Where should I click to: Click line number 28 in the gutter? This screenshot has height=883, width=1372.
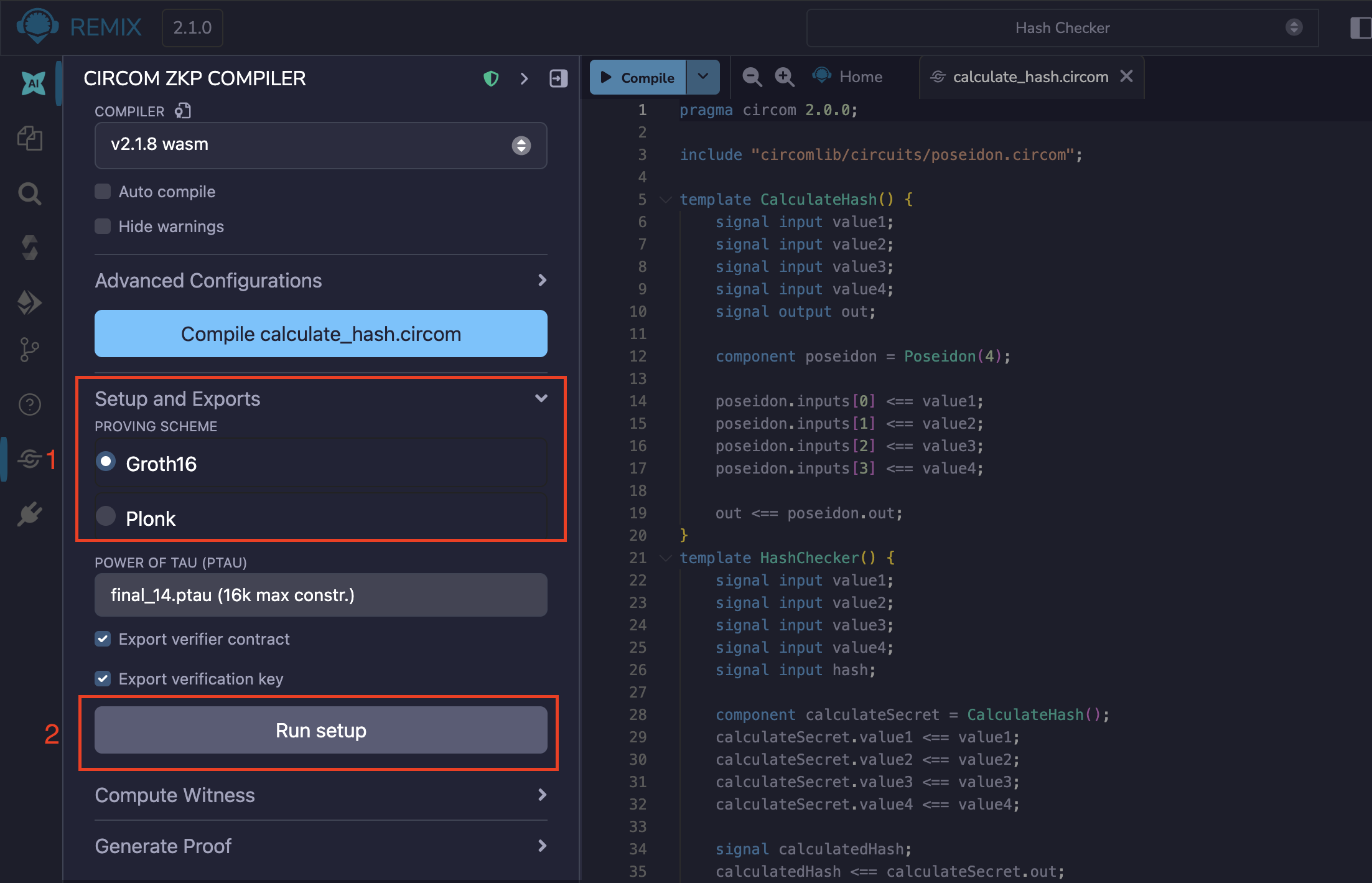638,715
